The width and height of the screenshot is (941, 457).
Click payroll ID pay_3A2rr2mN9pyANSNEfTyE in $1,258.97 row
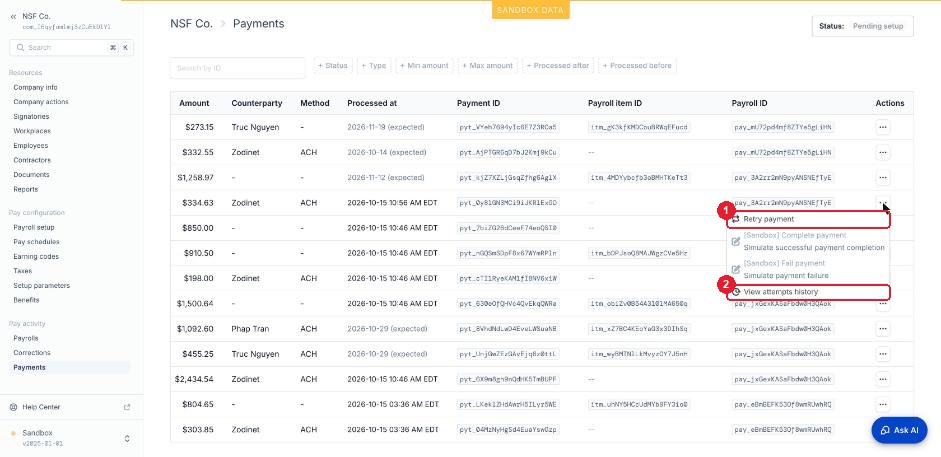pos(783,178)
